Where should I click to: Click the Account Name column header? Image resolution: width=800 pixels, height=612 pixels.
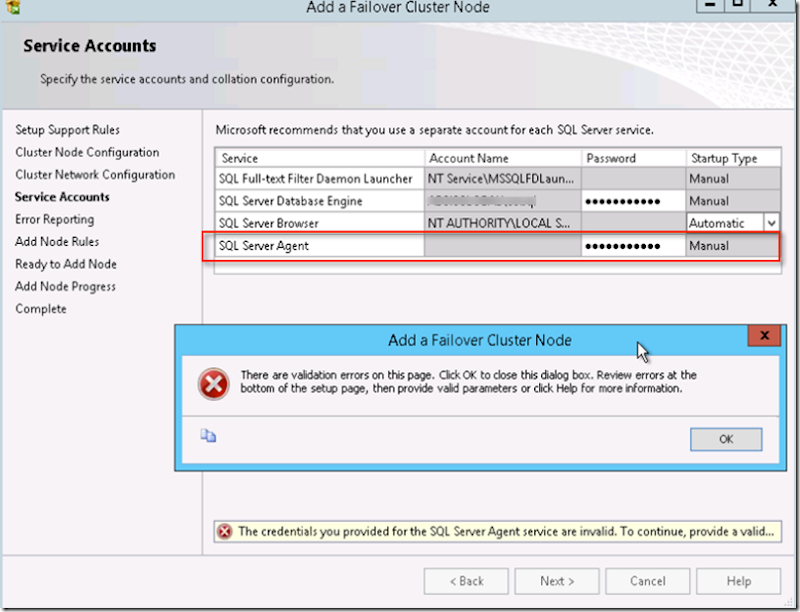(x=503, y=158)
